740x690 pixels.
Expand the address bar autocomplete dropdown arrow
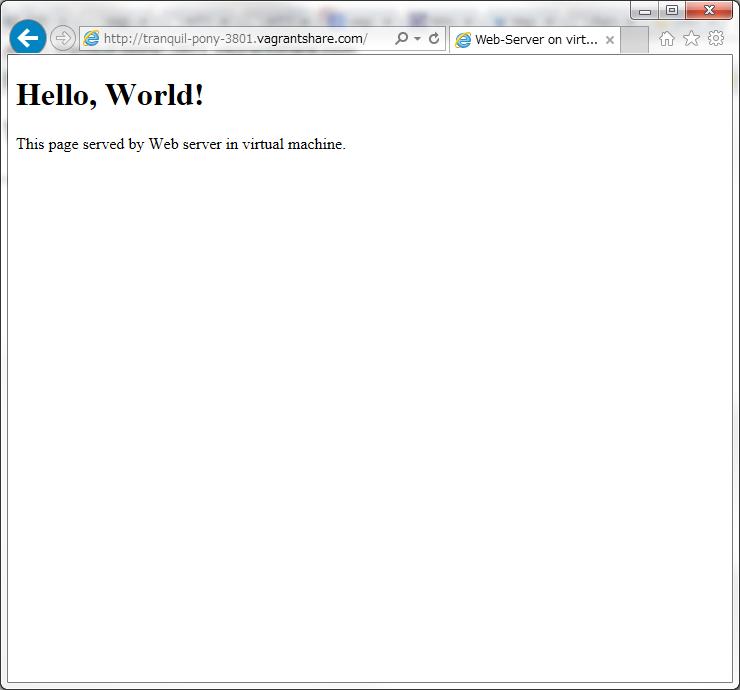pos(417,39)
